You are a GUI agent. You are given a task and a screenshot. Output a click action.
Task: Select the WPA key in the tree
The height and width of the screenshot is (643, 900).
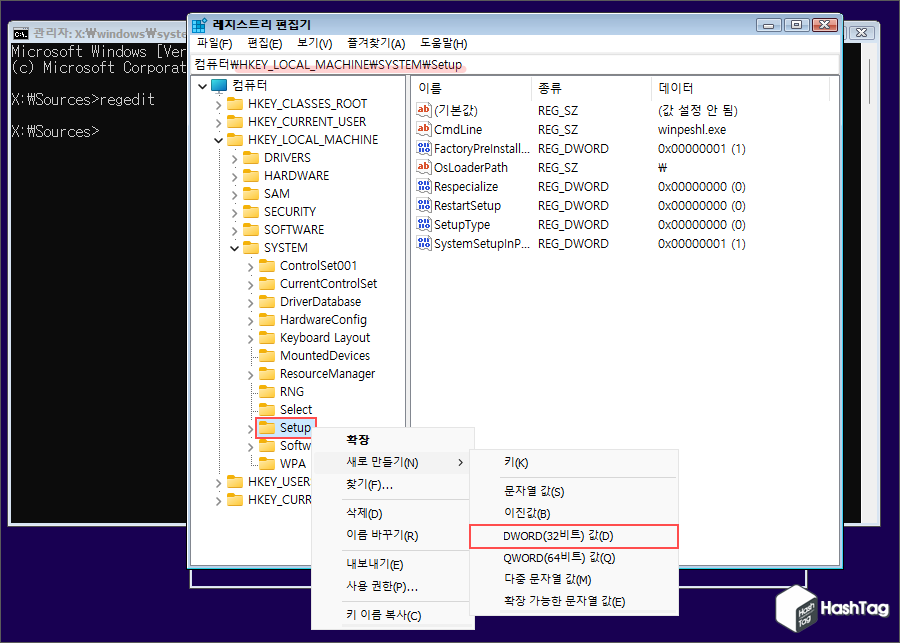click(293, 464)
